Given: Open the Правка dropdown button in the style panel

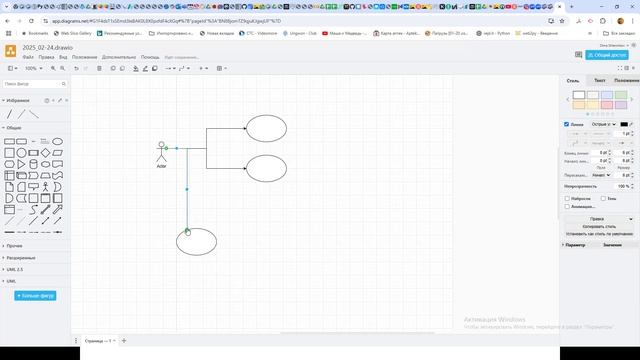Looking at the screenshot, I should tap(599, 219).
